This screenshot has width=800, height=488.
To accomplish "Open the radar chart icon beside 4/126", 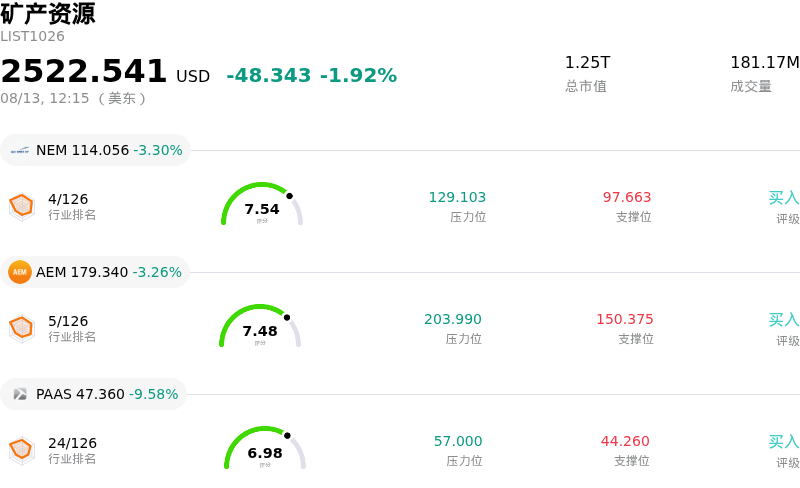I will [22, 207].
